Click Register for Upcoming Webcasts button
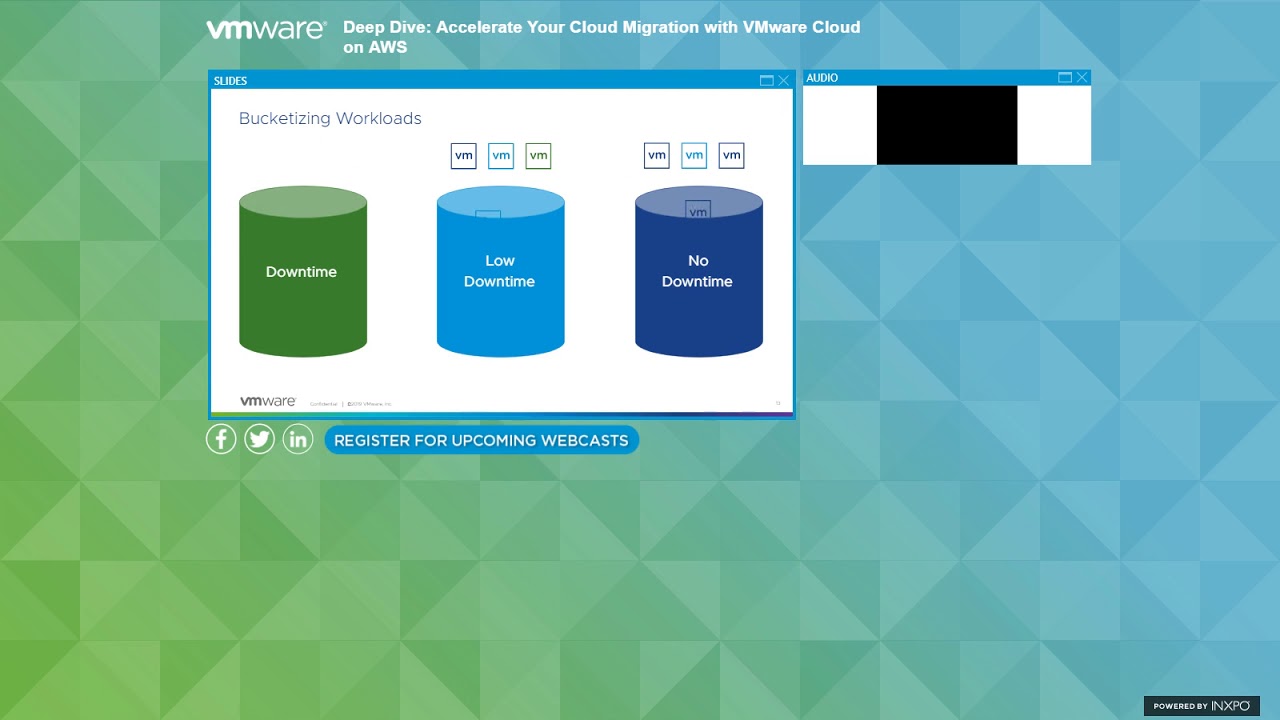 pyautogui.click(x=481, y=440)
